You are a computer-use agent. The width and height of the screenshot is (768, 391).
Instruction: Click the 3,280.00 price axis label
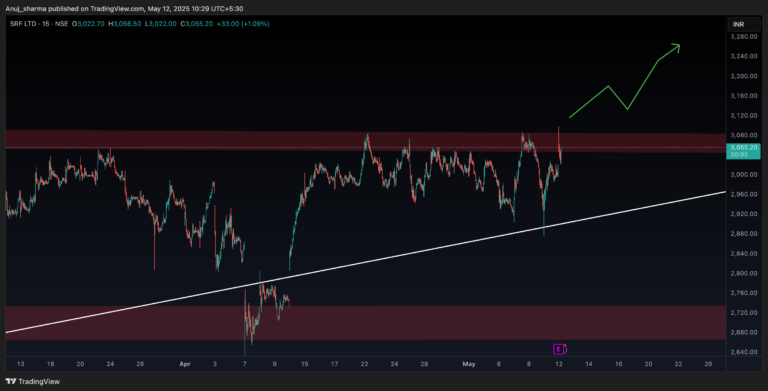744,37
